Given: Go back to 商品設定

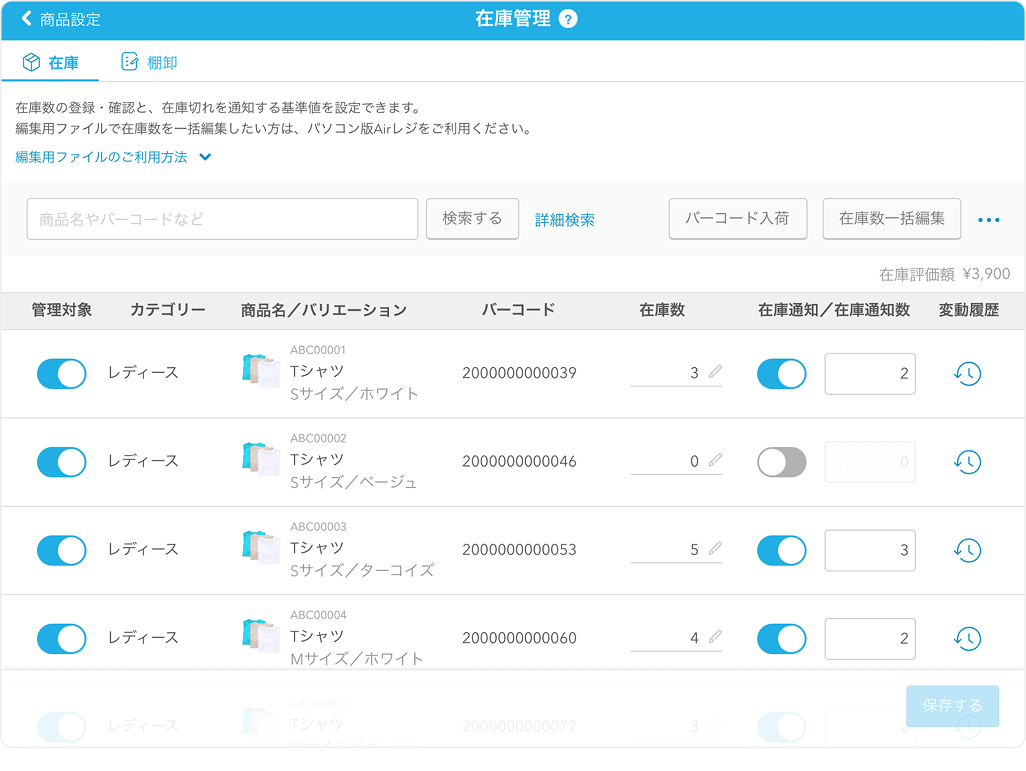Looking at the screenshot, I should (60, 19).
